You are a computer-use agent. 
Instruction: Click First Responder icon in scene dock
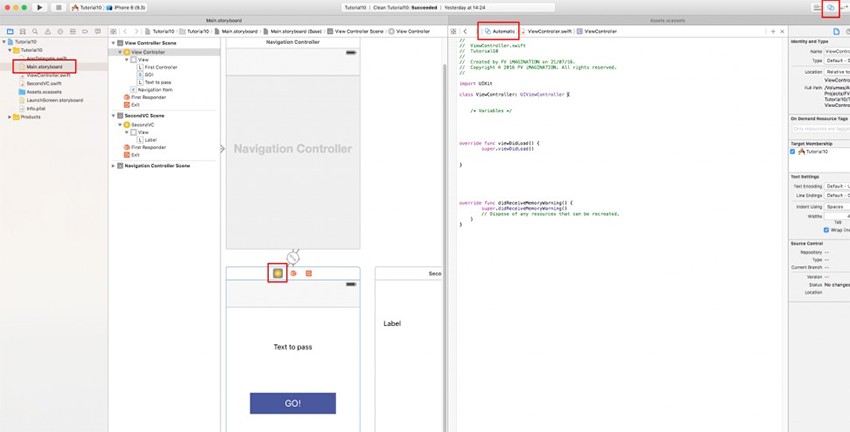[x=293, y=273]
